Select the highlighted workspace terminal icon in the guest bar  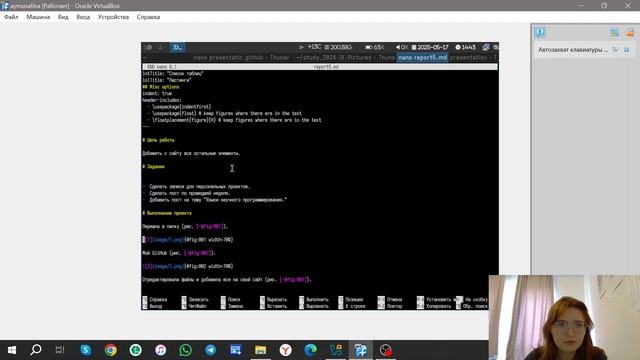177,47
